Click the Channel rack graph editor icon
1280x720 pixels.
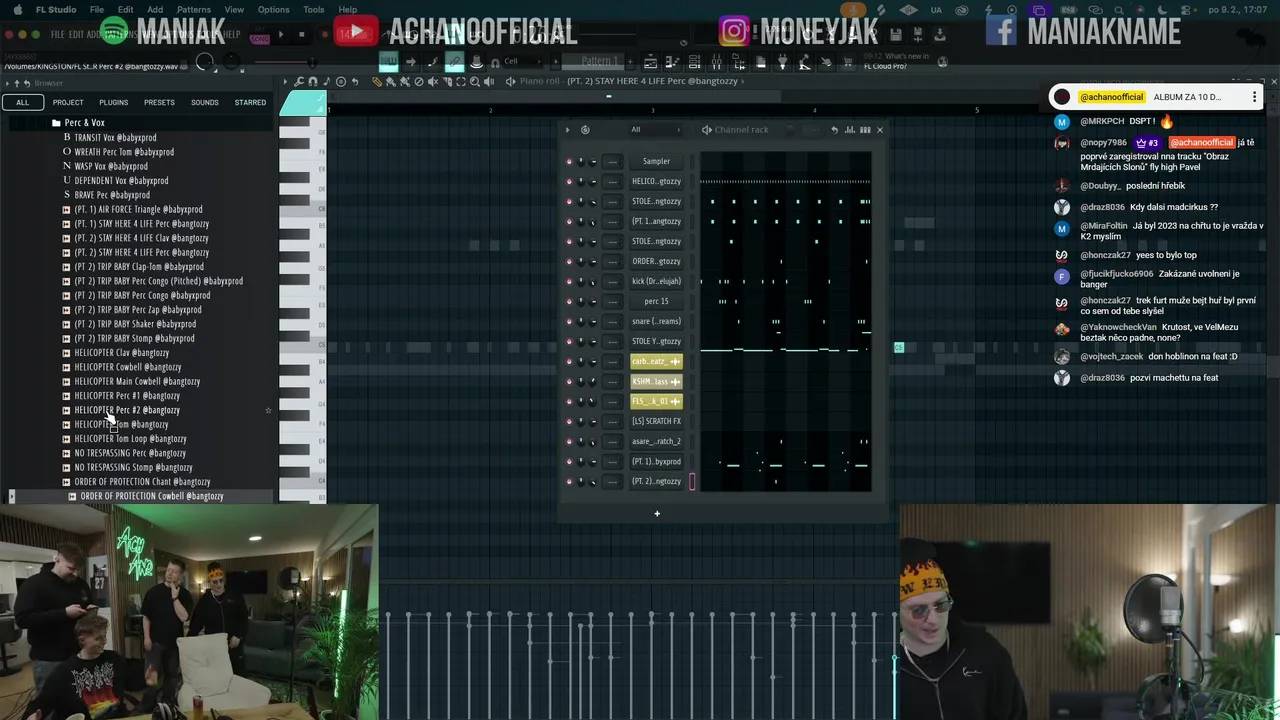[x=850, y=130]
